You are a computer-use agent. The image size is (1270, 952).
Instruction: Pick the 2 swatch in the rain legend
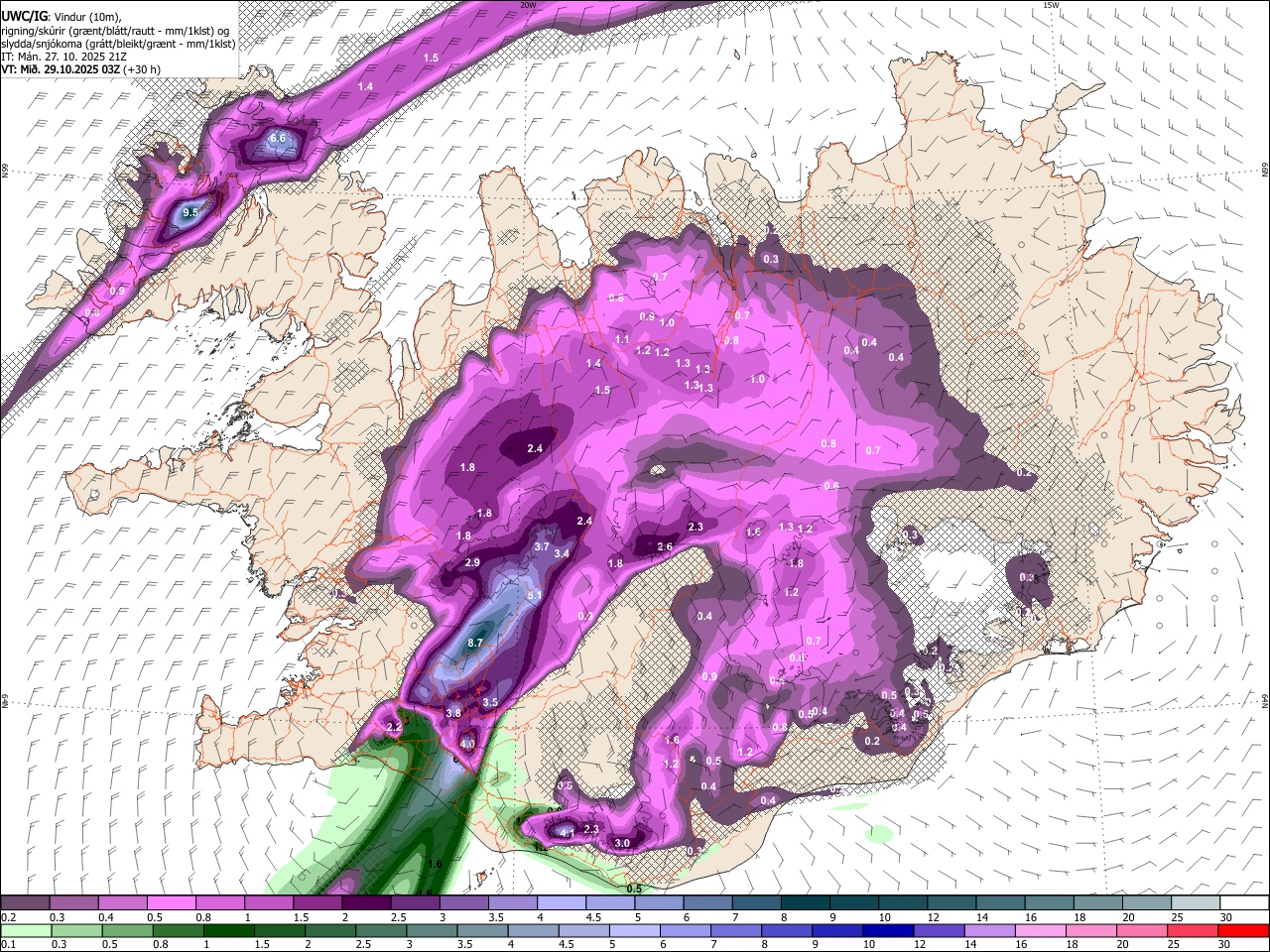329,930
